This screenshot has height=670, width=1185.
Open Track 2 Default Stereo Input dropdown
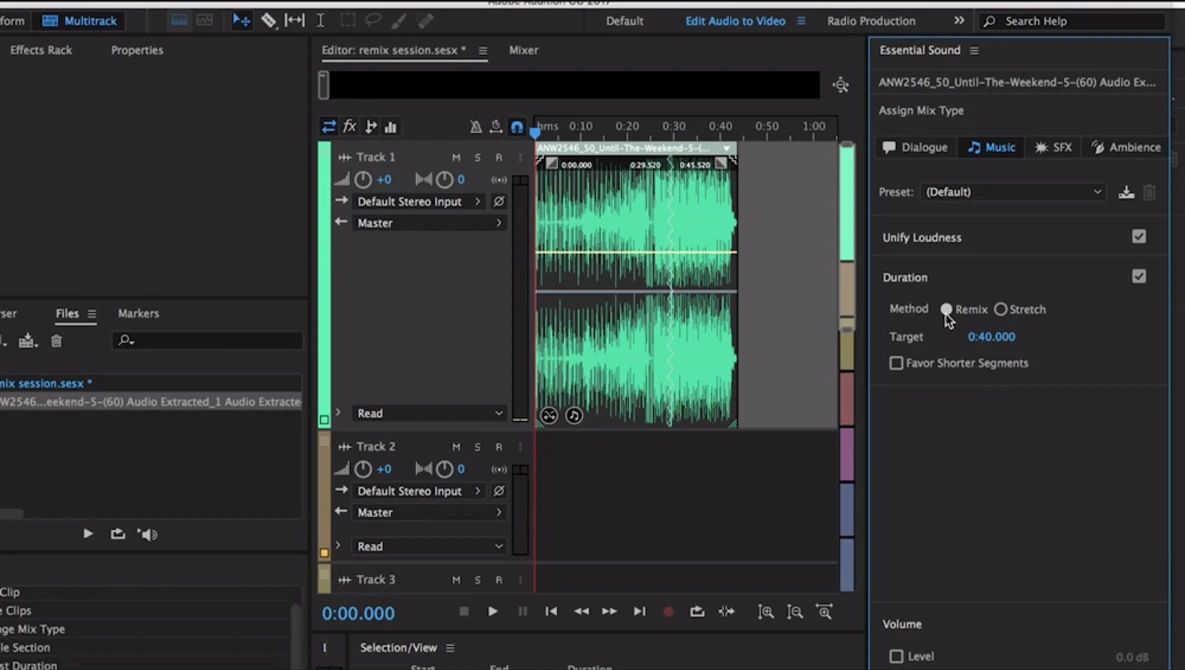click(419, 491)
